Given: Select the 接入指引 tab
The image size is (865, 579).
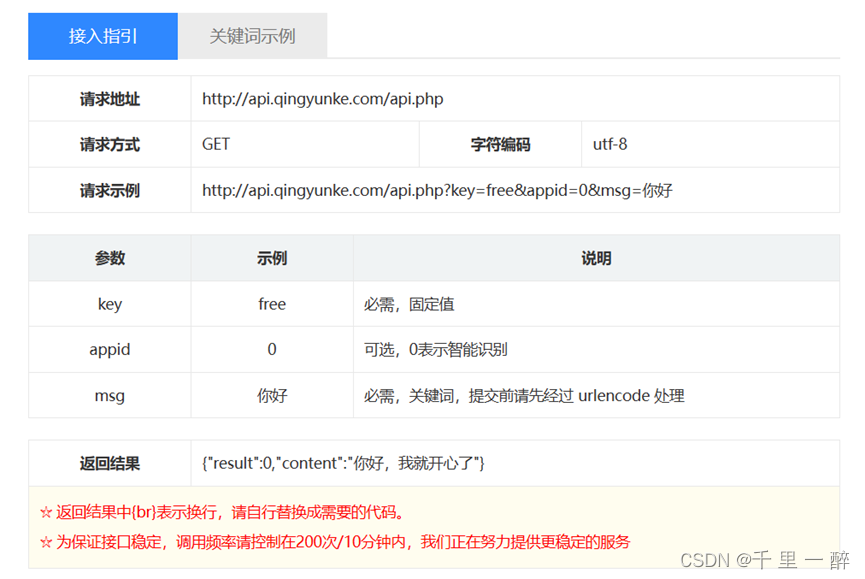Looking at the screenshot, I should click(x=102, y=35).
